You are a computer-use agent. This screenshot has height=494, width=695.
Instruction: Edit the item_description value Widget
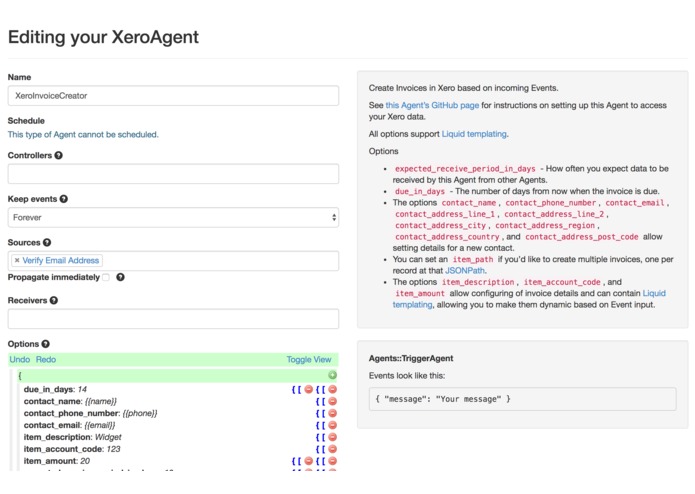[x=108, y=437]
